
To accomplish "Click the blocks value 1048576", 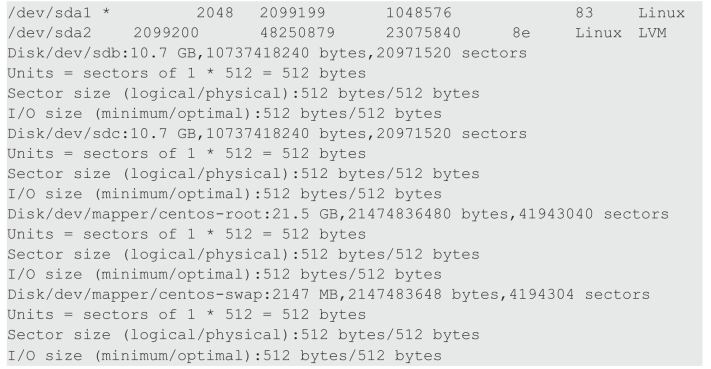I will click(419, 13).
